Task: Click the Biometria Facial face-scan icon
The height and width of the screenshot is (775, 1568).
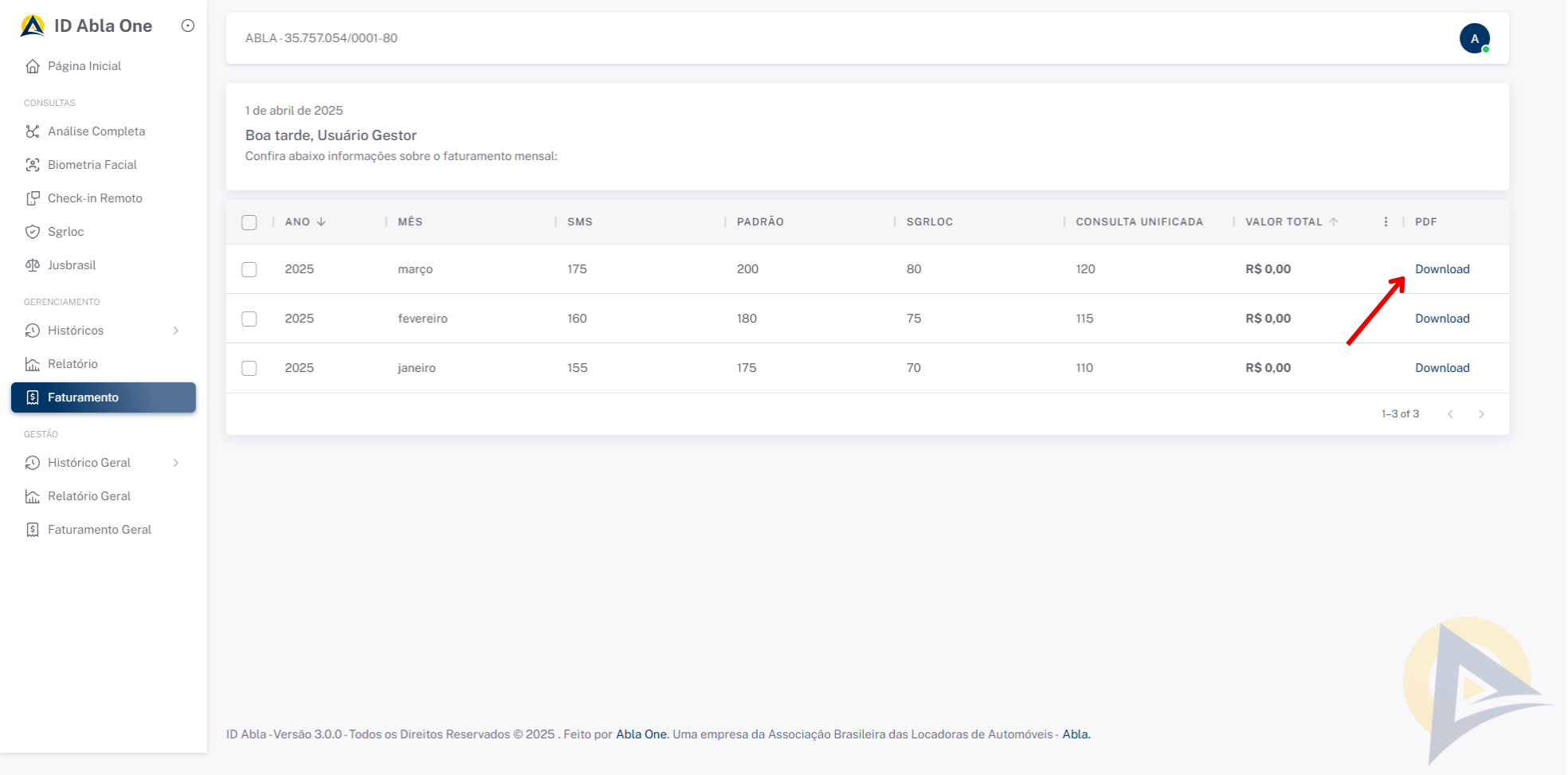Action: tap(33, 165)
